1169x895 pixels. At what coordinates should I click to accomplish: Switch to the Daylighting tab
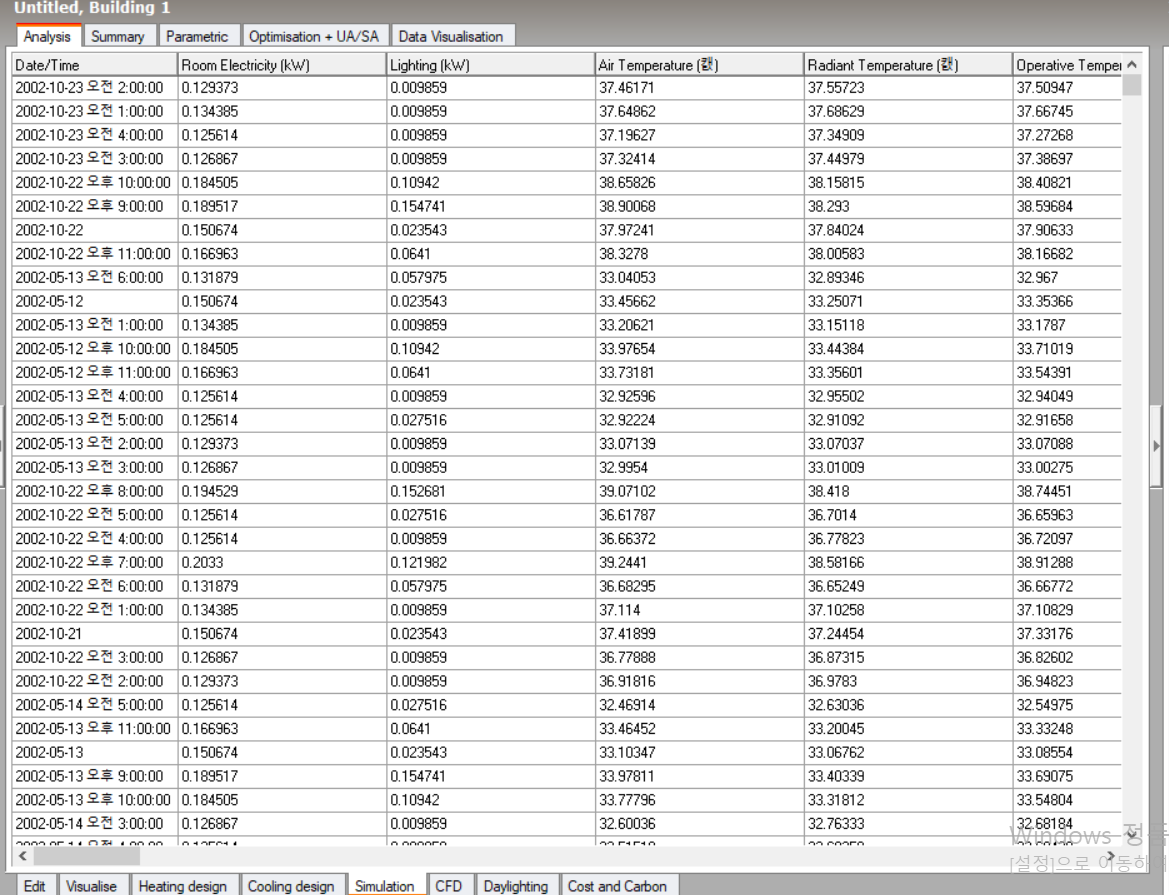[x=516, y=885]
